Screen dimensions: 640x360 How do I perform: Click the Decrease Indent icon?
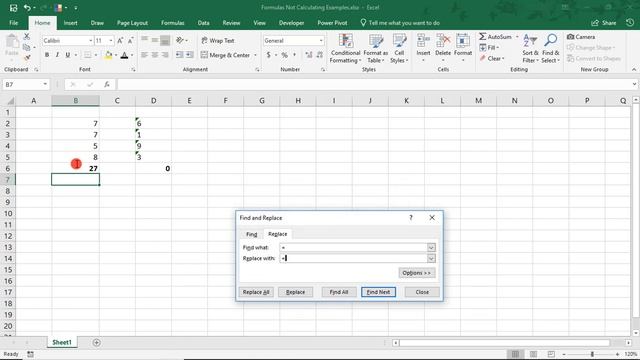[180, 55]
